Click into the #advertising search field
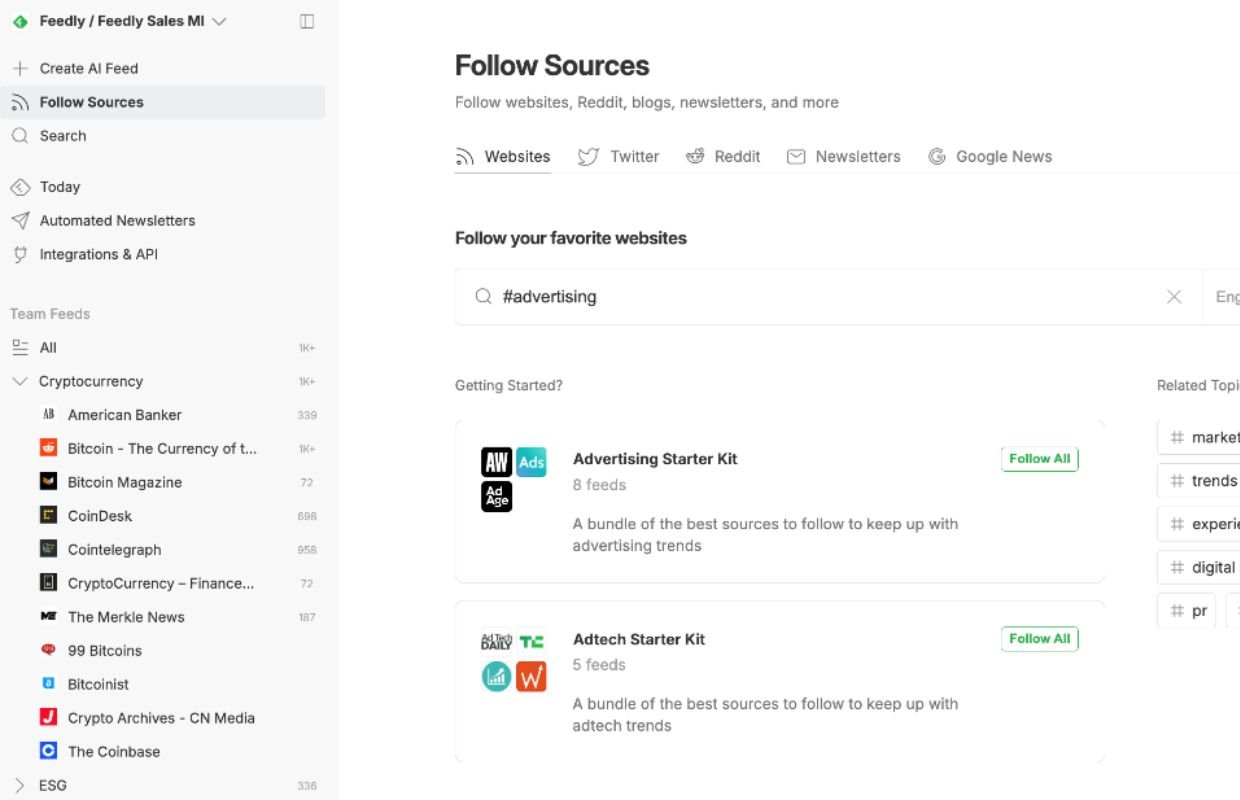The height and width of the screenshot is (800, 1240). [x=829, y=296]
